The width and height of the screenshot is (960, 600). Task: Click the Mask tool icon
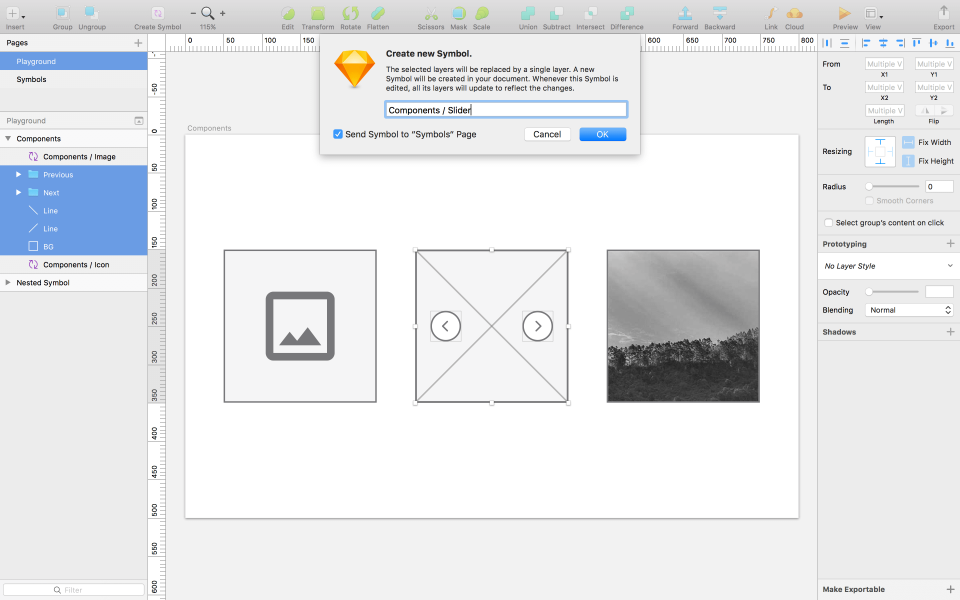458,14
